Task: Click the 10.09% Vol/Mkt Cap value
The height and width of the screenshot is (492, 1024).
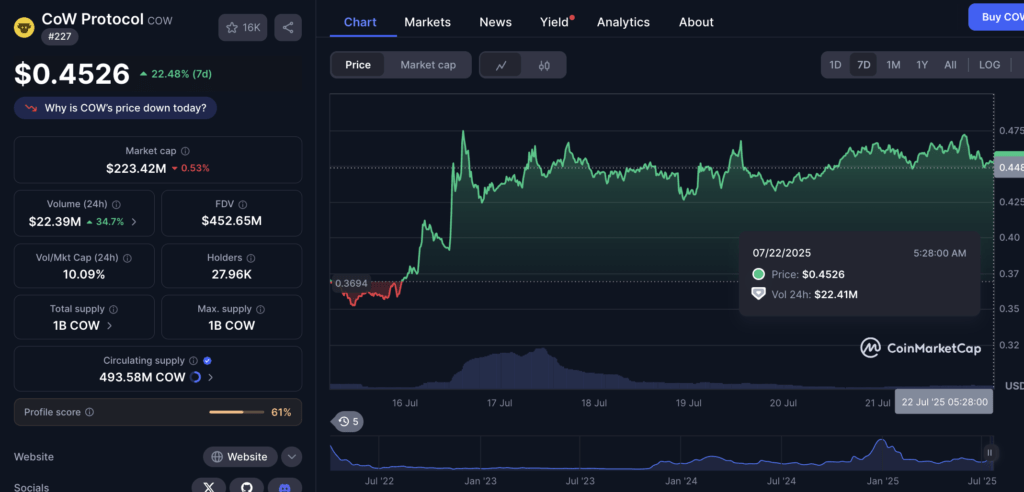Action: coord(84,274)
